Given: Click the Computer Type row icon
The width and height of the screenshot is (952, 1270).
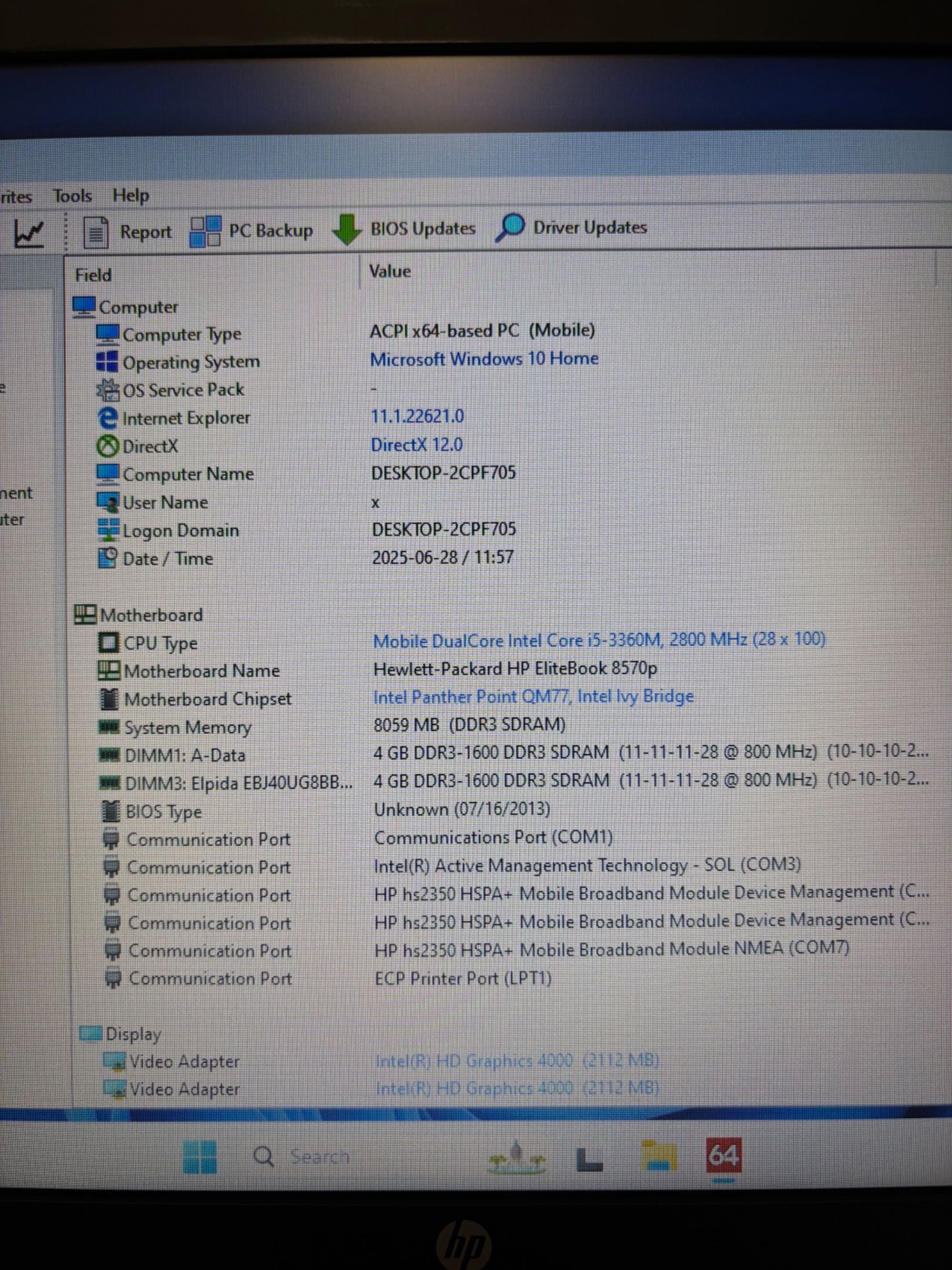Looking at the screenshot, I should tap(107, 334).
